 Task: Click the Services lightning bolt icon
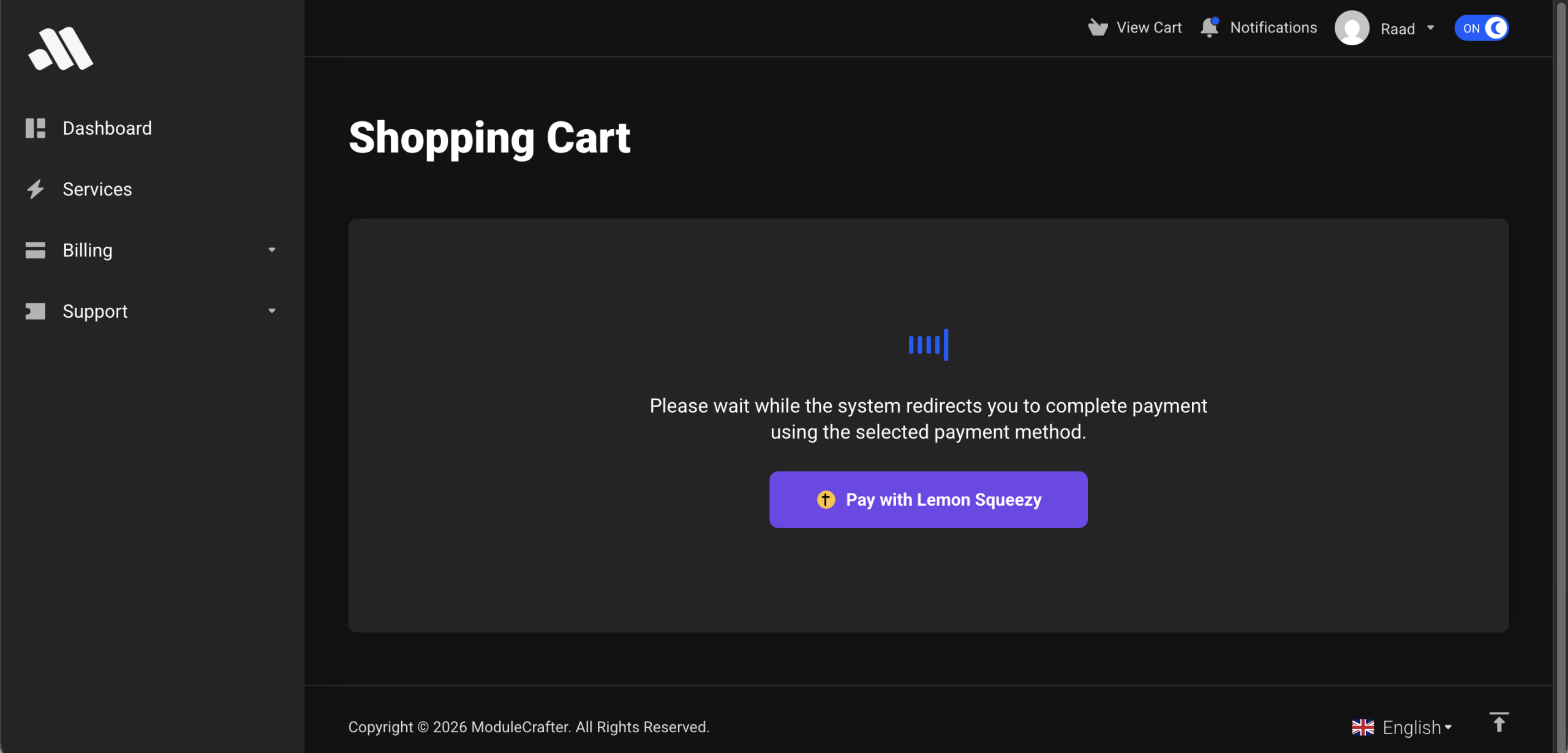click(36, 189)
